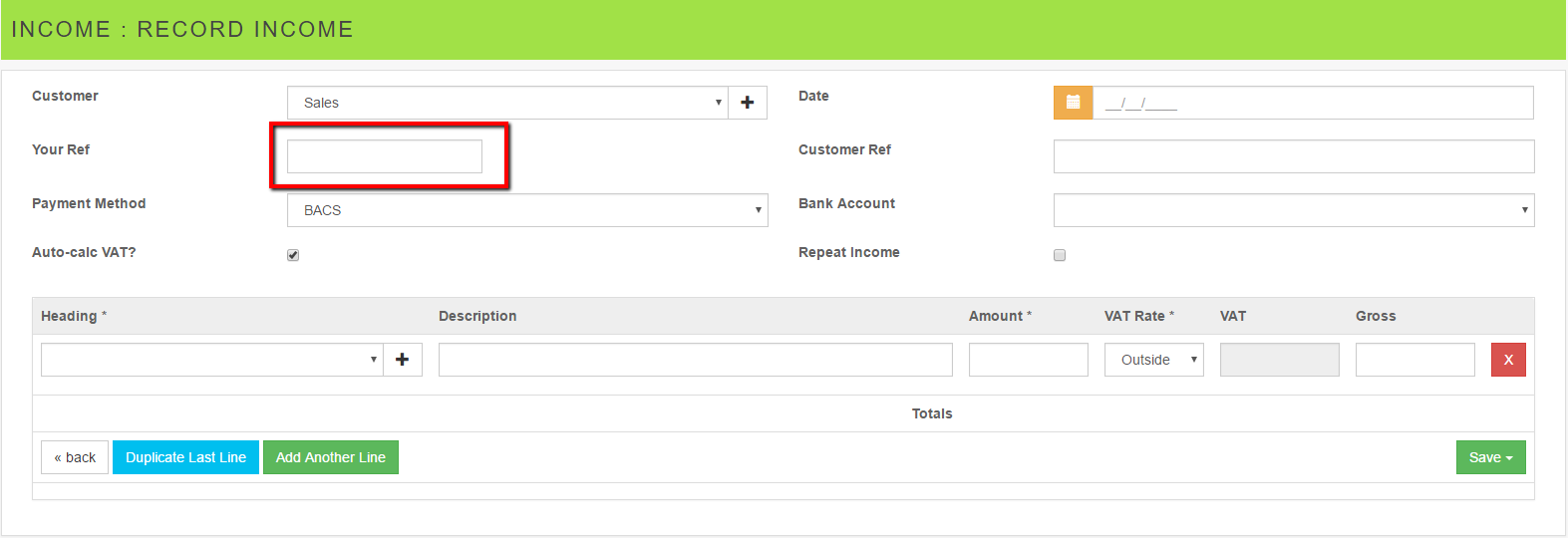The height and width of the screenshot is (538, 1568).
Task: Open the Heading dropdown in line row
Action: [211, 360]
